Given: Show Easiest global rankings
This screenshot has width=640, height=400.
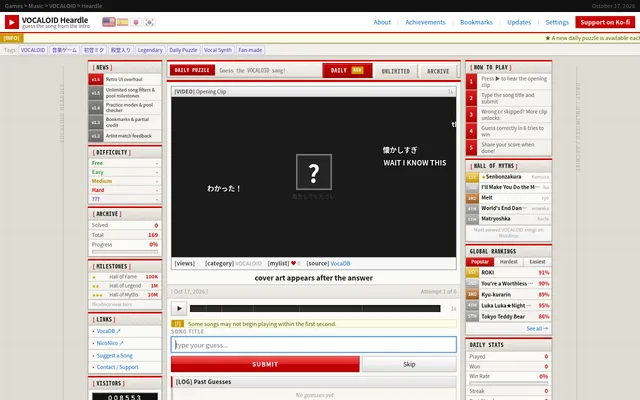Looking at the screenshot, I should click(537, 262).
